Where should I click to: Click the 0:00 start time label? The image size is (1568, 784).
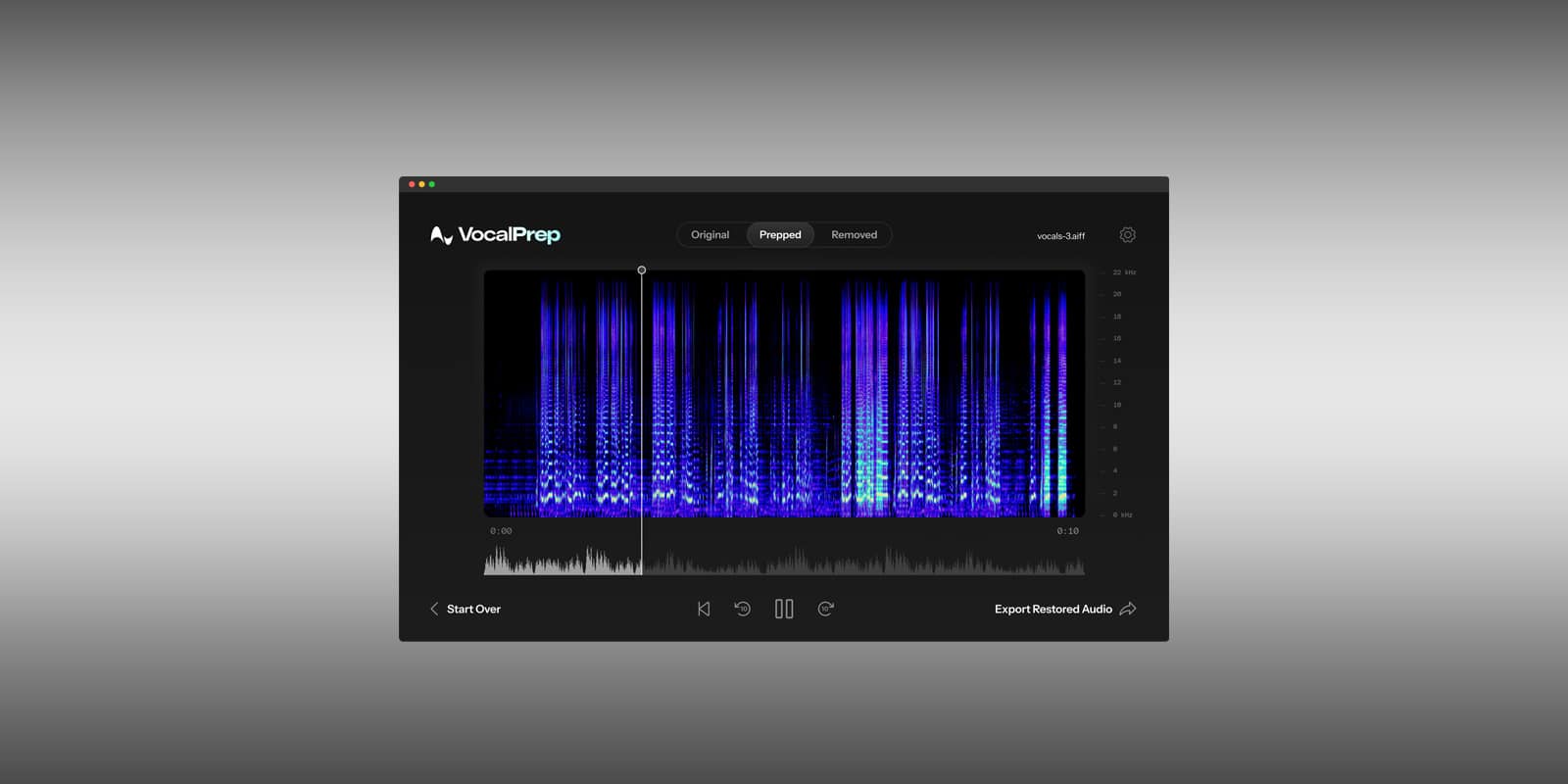(501, 531)
